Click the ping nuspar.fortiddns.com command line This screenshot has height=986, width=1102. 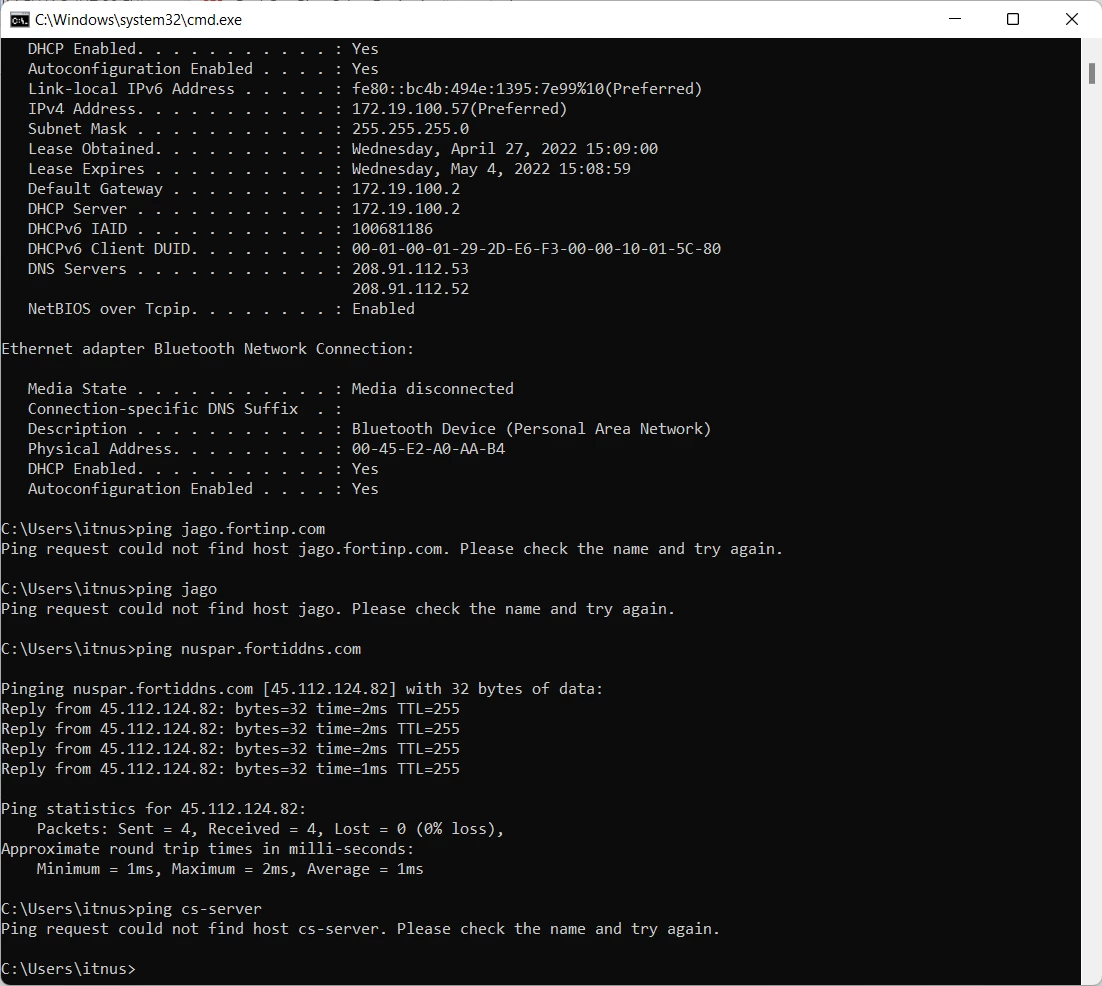click(181, 649)
